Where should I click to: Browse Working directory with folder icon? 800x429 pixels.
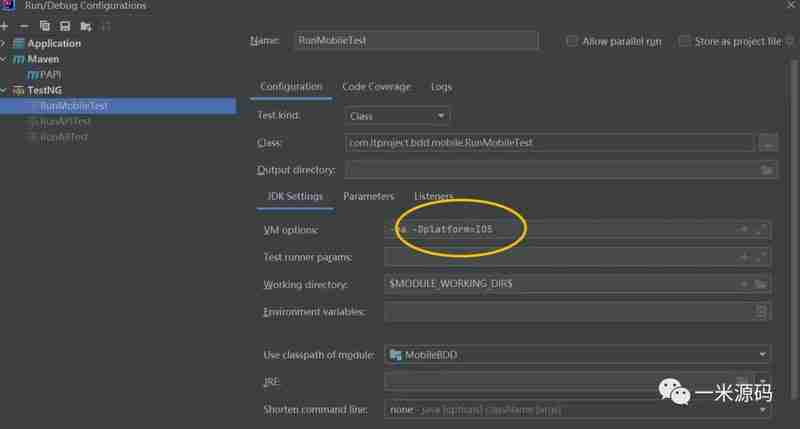(761, 284)
